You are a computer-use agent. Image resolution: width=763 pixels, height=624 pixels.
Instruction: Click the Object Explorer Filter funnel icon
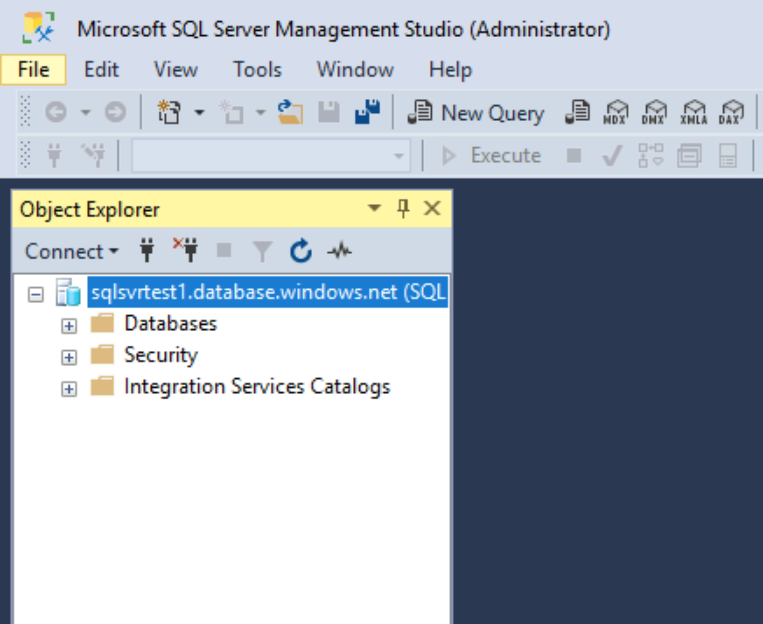262,252
